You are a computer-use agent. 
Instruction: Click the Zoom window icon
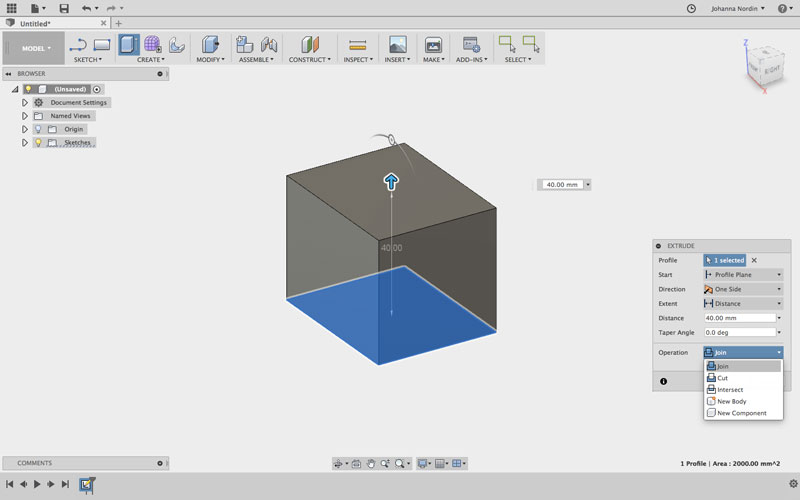(x=385, y=463)
